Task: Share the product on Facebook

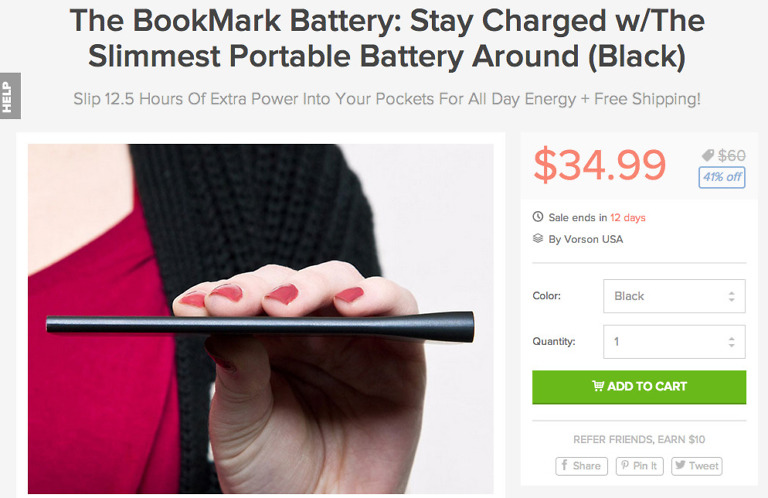Action: pos(581,466)
